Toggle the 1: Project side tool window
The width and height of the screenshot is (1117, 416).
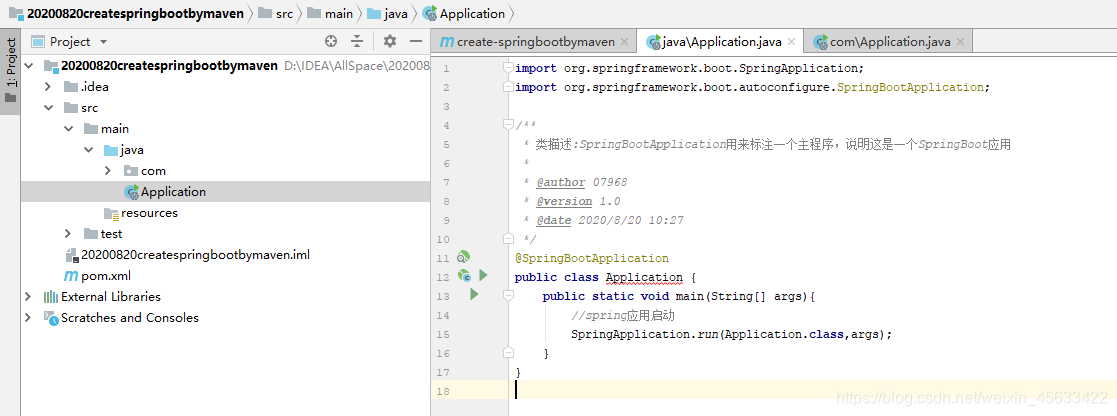10,70
